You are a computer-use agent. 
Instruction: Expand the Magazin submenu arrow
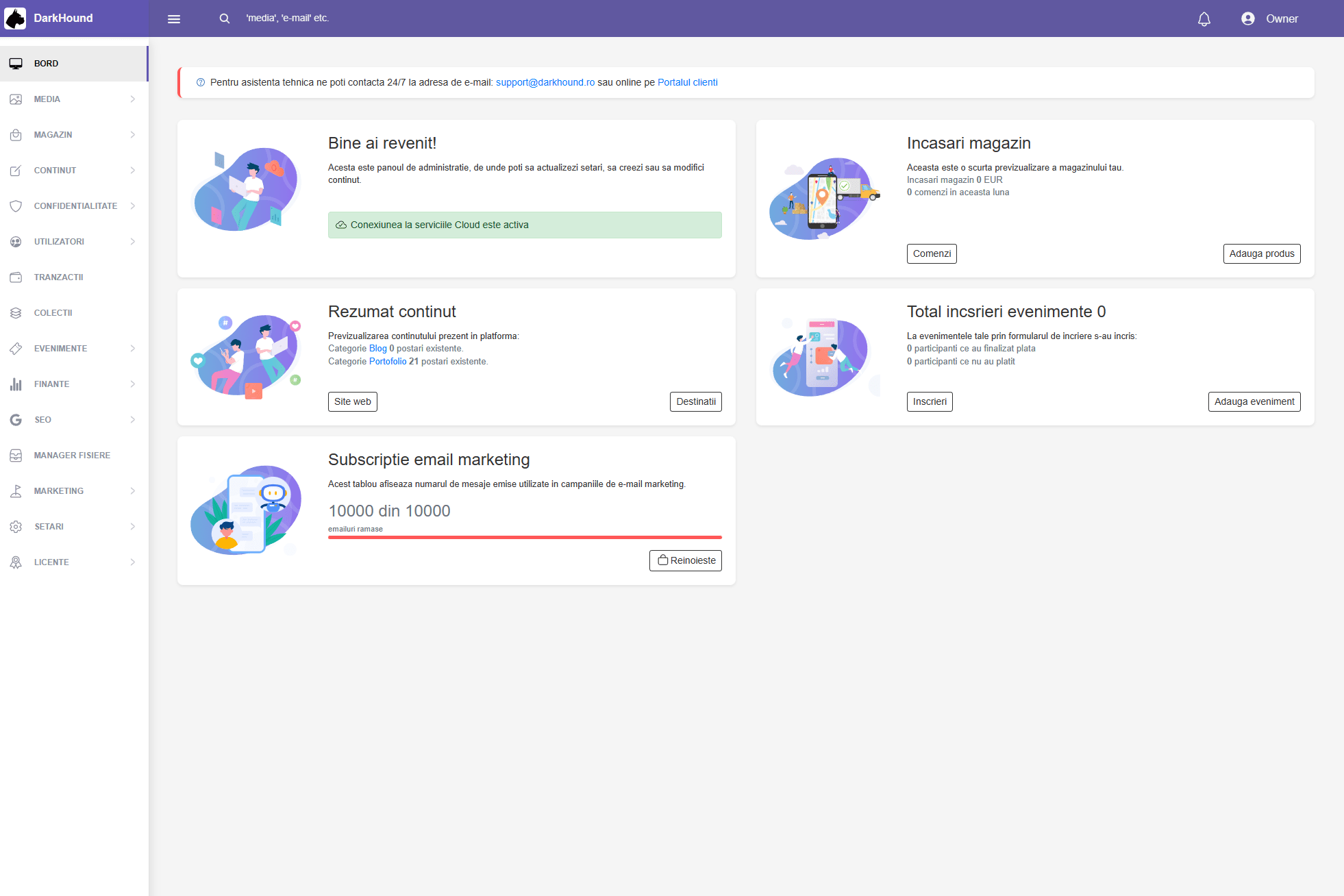(x=132, y=135)
